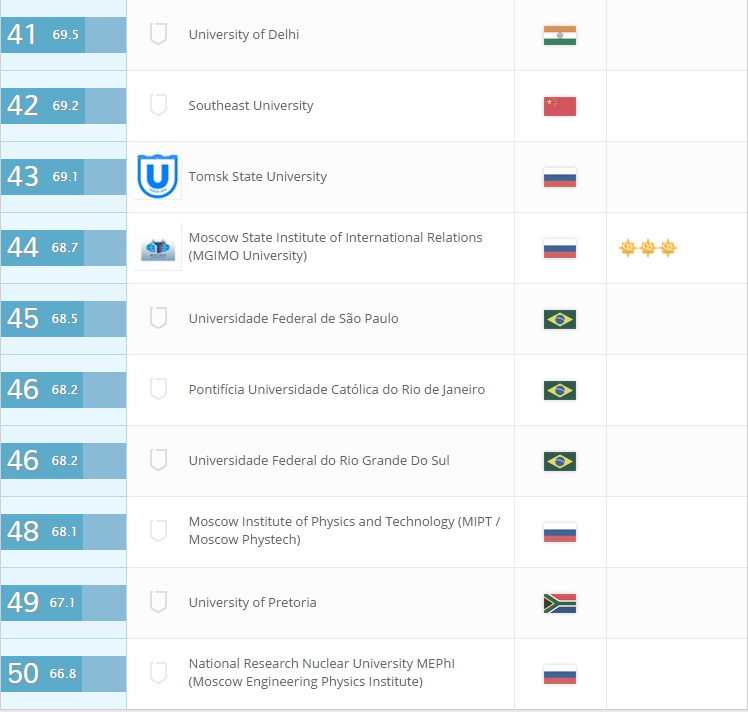Click Pontifícia Universidade Católica shield icon
The image size is (748, 712).
click(158, 389)
